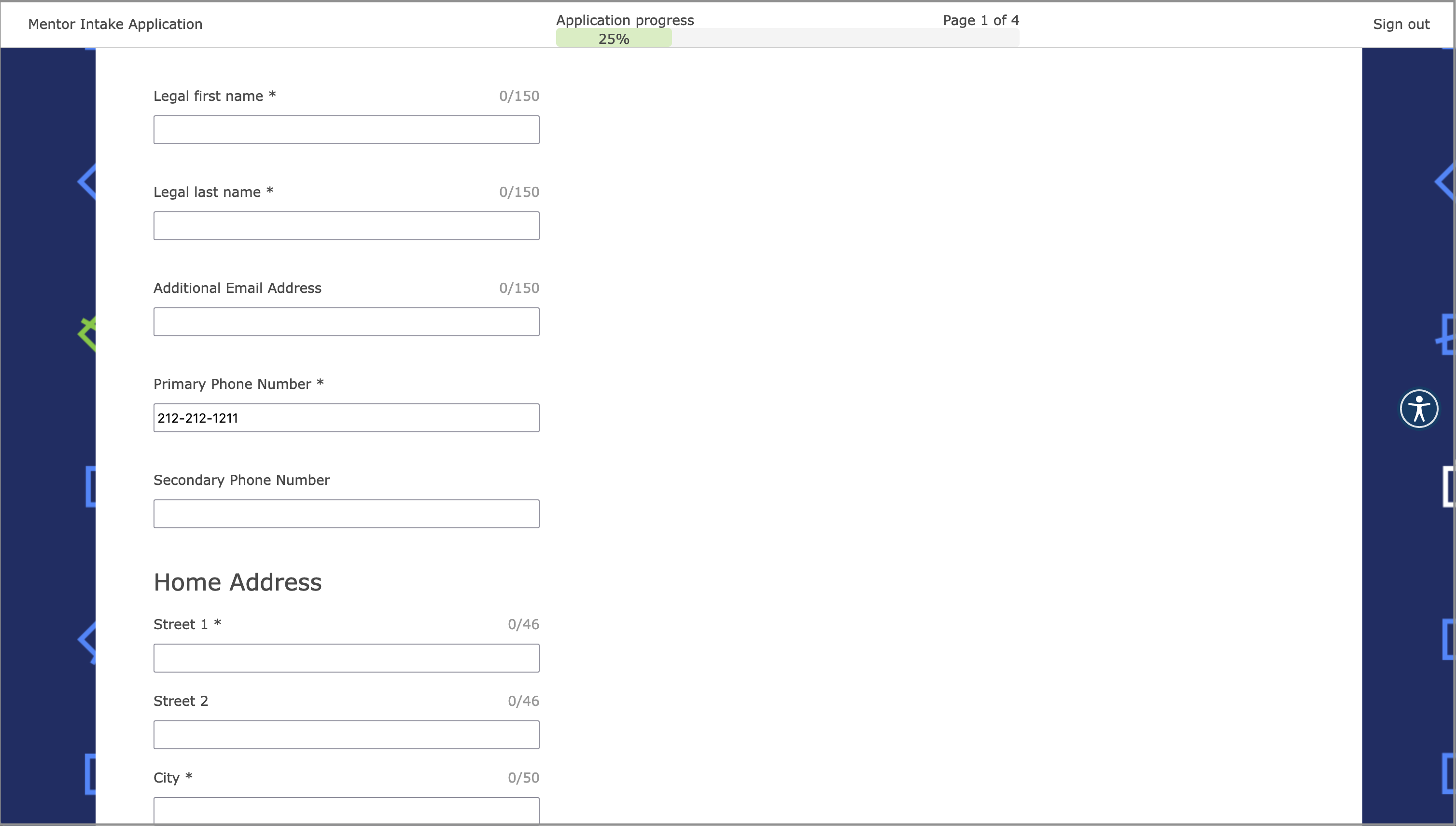Viewport: 1456px width, 826px height.
Task: Click the Home Address heading
Action: 237,583
